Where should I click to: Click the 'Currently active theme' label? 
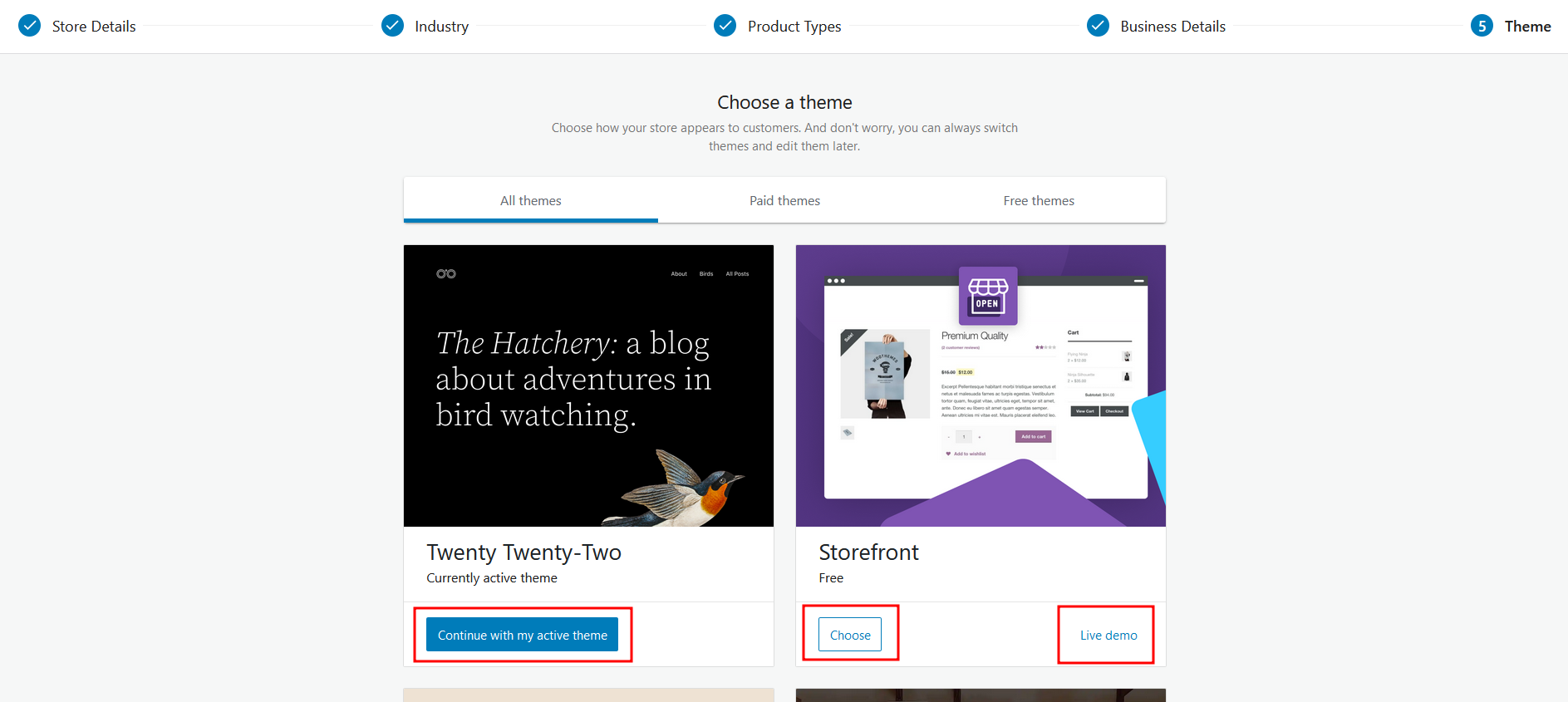pos(492,578)
